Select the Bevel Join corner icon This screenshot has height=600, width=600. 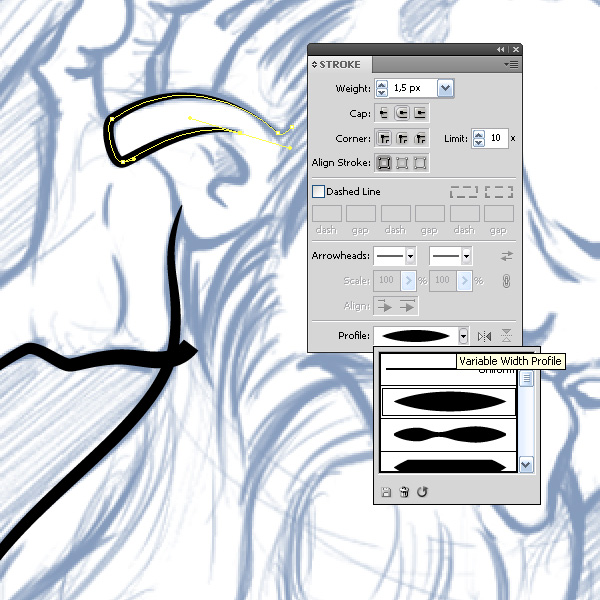tap(420, 138)
